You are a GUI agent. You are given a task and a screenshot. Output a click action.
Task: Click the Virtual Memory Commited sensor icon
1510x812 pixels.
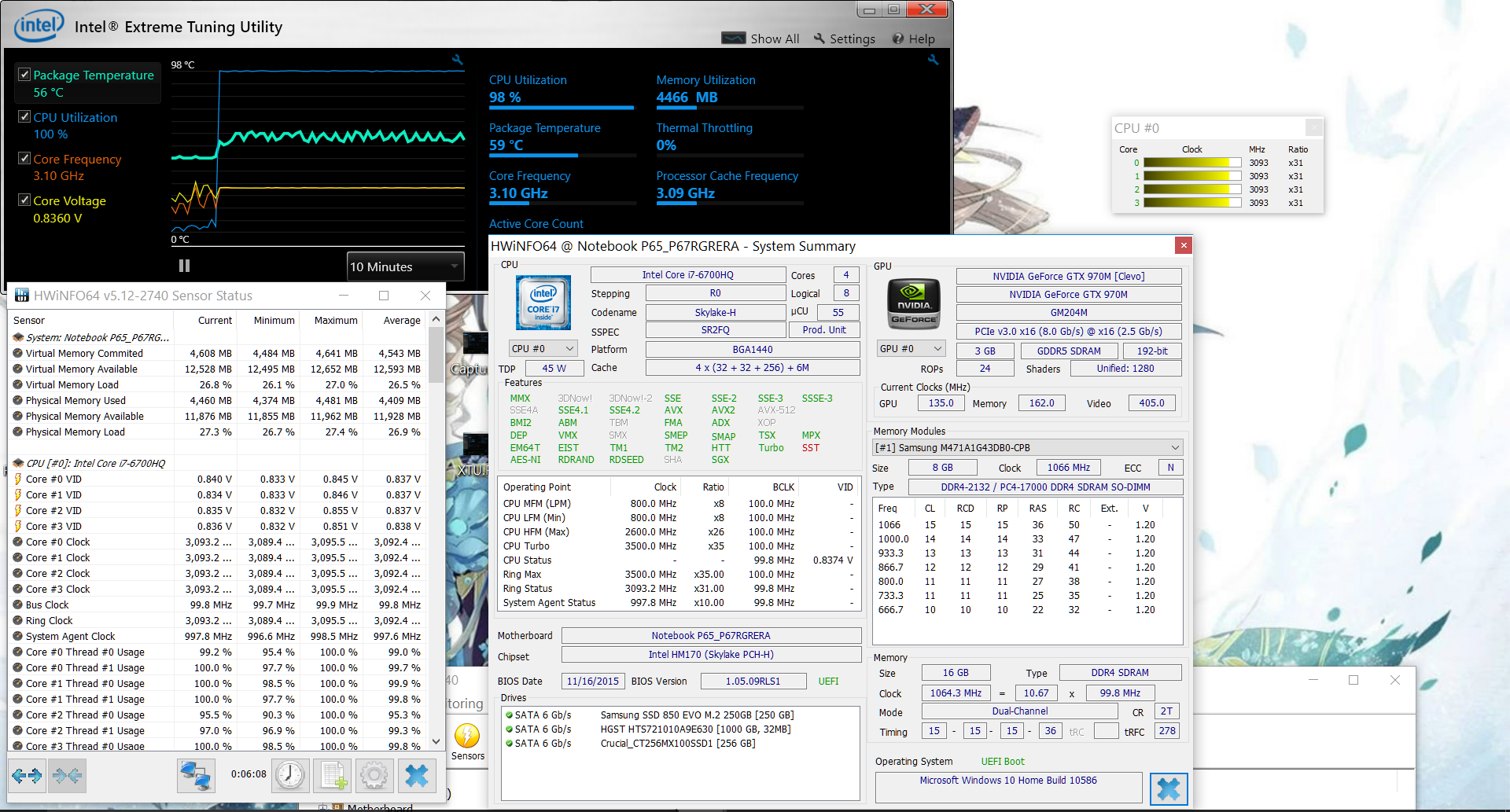point(17,353)
